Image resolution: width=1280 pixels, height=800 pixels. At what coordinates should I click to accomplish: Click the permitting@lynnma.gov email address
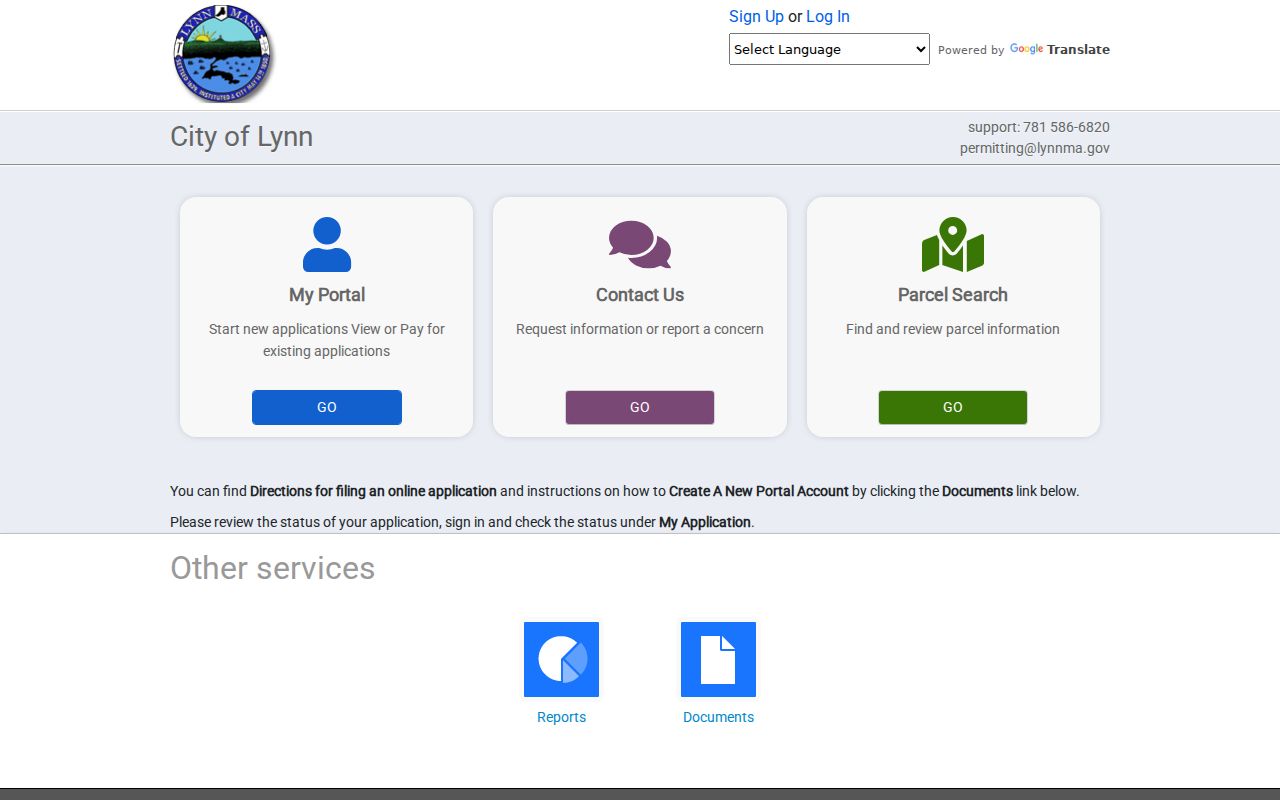tap(1035, 148)
